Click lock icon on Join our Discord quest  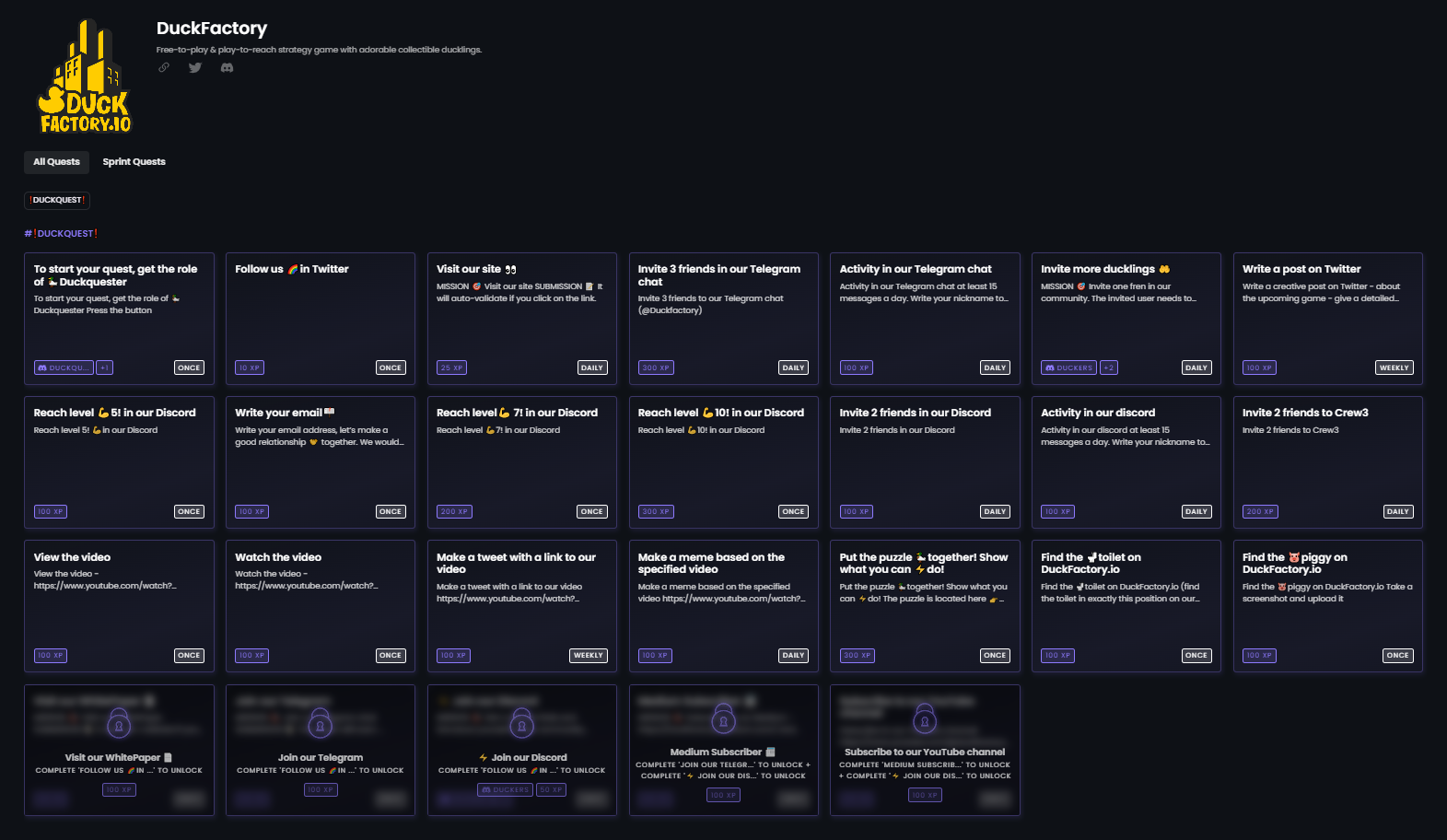coord(521,724)
